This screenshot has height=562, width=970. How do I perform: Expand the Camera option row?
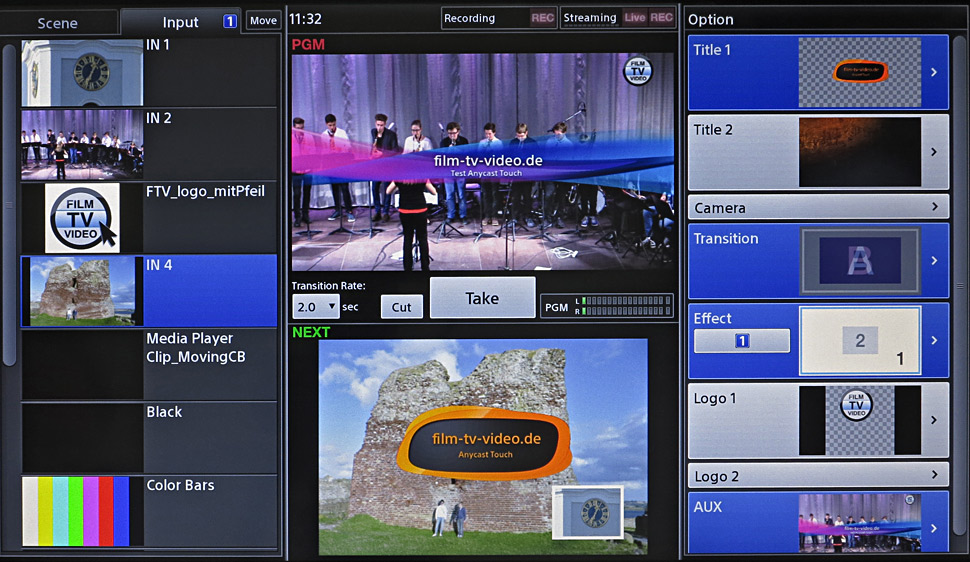(817, 207)
